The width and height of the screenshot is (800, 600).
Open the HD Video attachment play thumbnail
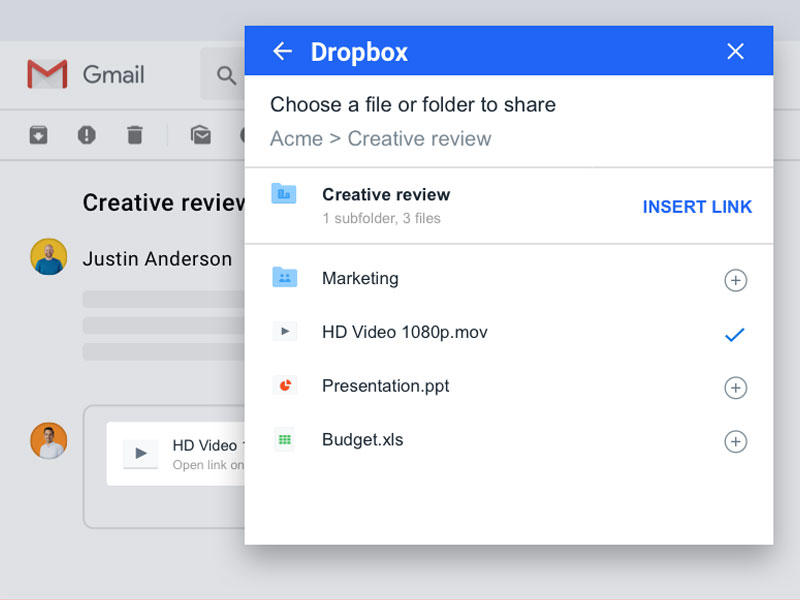click(x=141, y=453)
